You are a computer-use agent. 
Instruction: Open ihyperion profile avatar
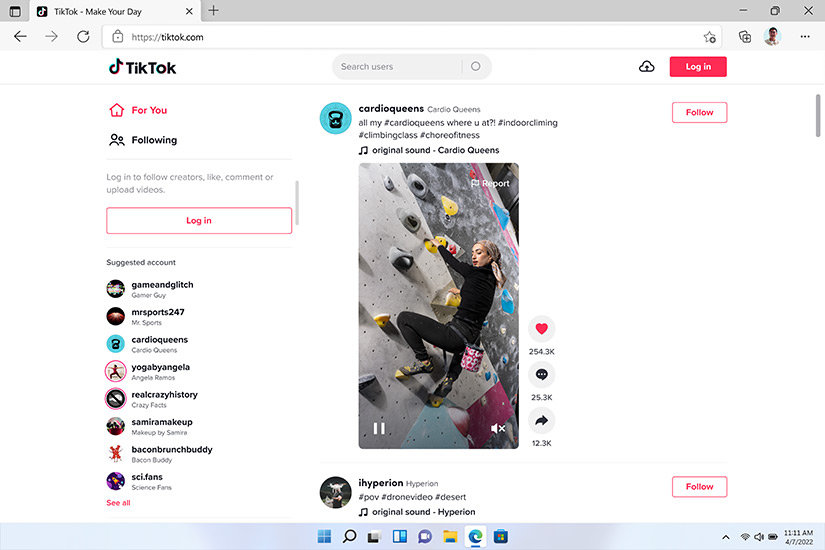tap(335, 492)
